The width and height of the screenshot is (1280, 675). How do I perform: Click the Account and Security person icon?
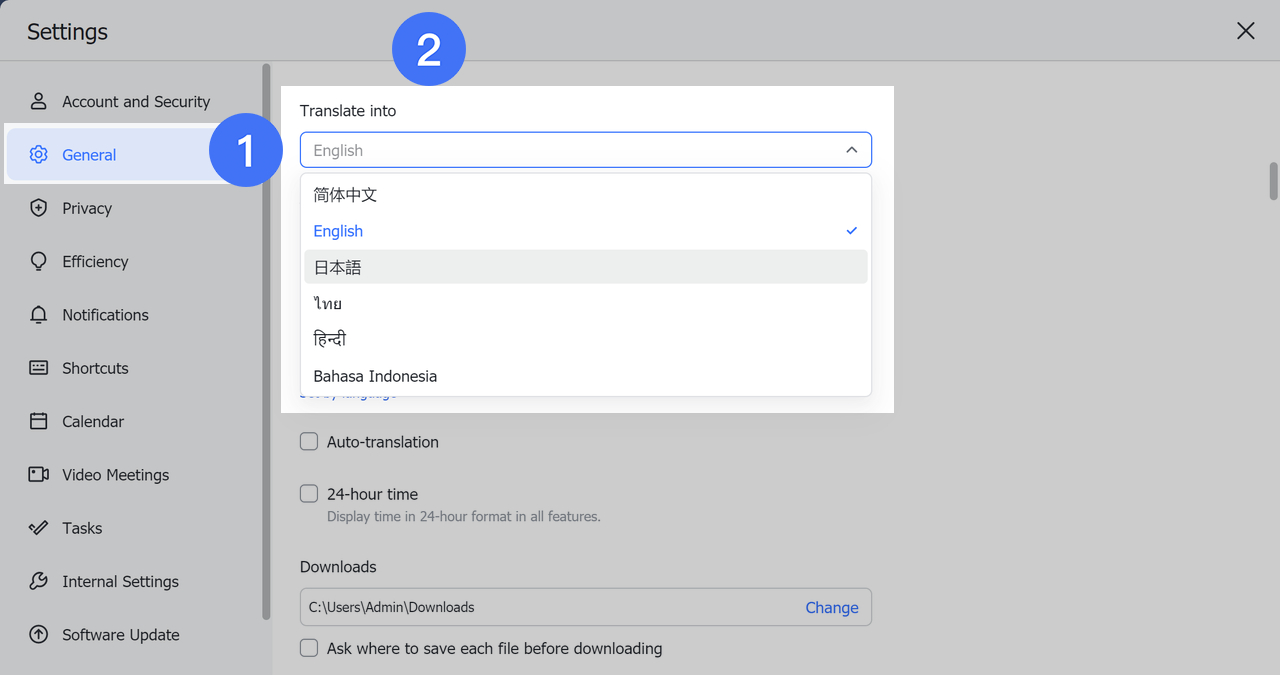(39, 101)
